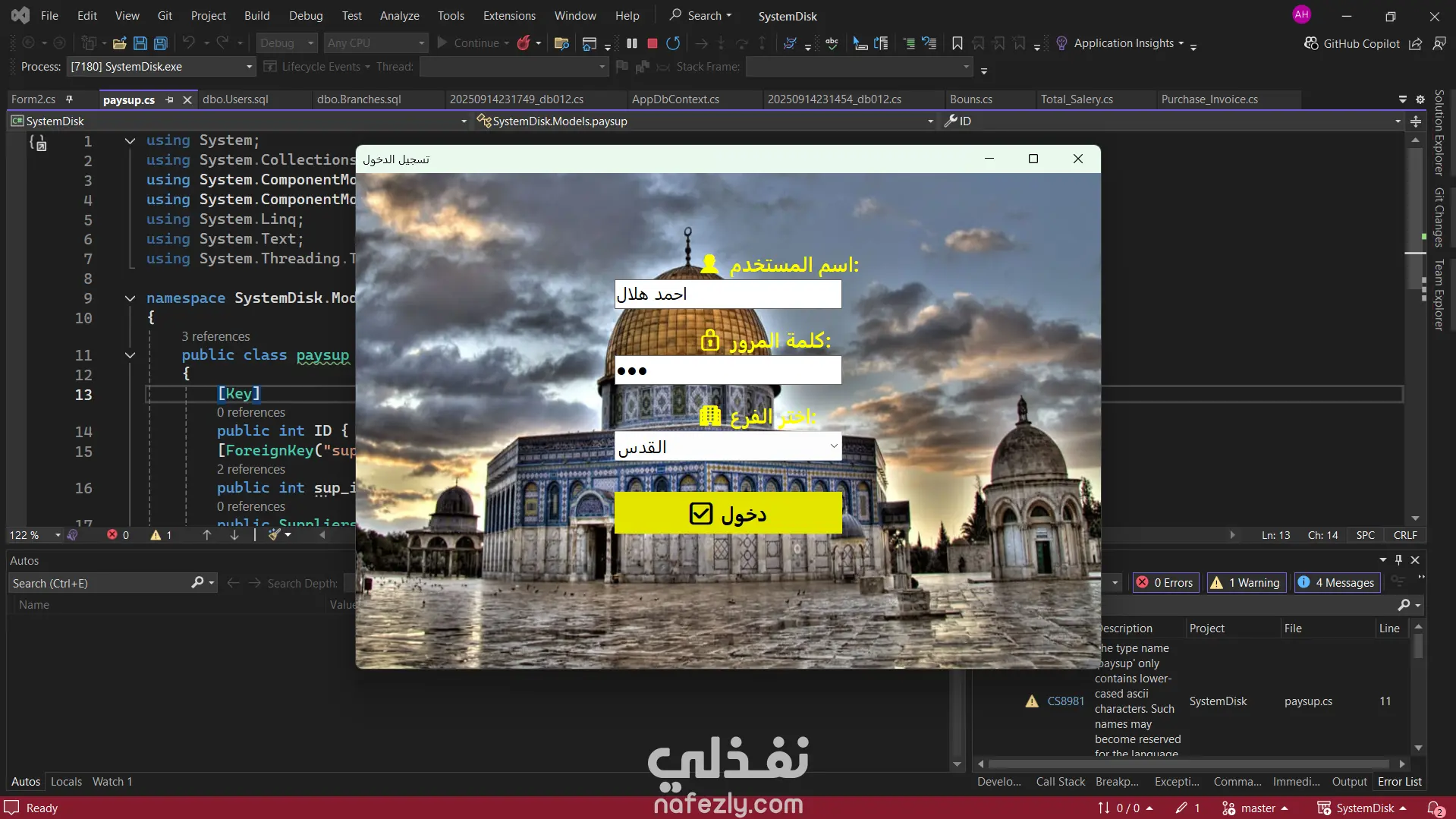Expand the Search dropdown in title bar
The width and height of the screenshot is (1456, 819).
point(729,15)
